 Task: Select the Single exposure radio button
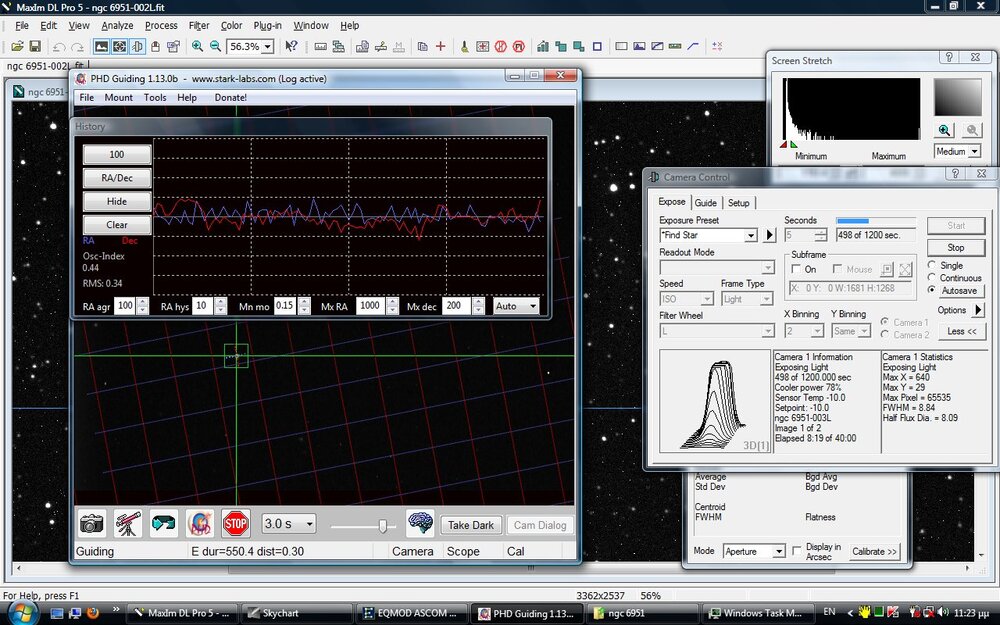(x=933, y=265)
